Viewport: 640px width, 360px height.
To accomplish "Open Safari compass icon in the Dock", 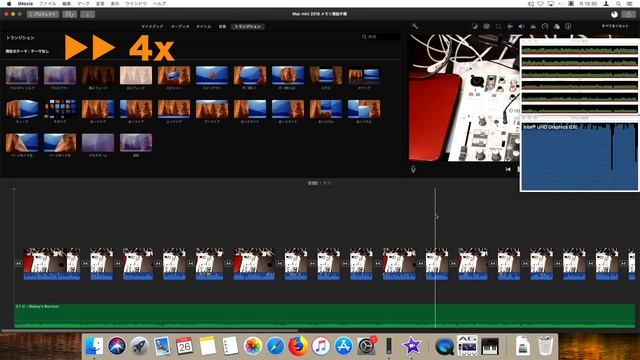I will 276,346.
